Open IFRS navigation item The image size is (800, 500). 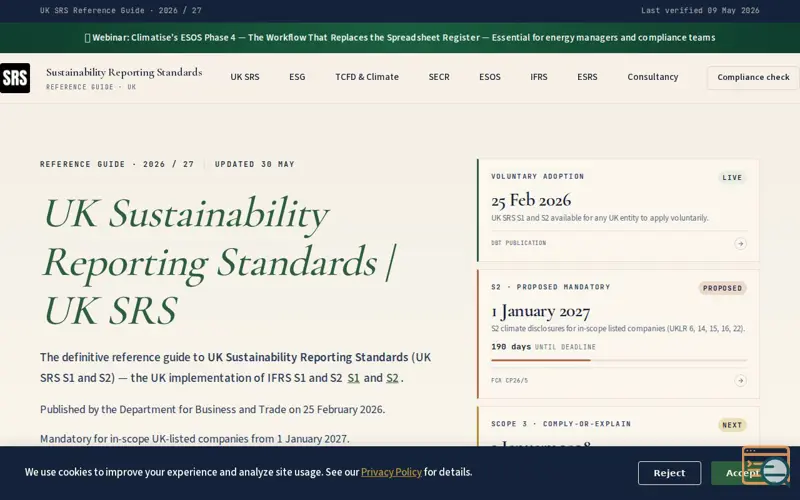(539, 77)
